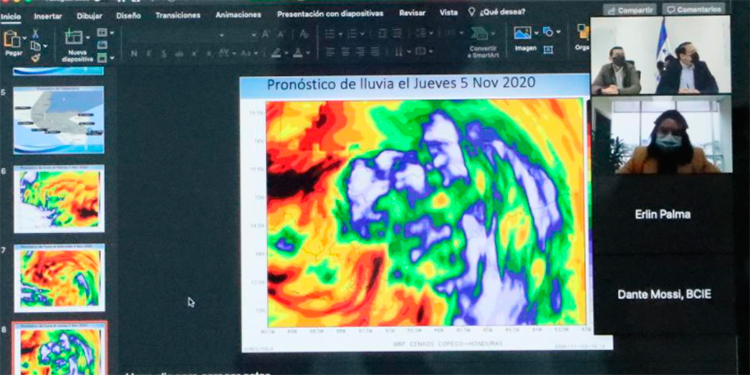
Task: Increase font size with larger A icon
Action: coord(266,34)
